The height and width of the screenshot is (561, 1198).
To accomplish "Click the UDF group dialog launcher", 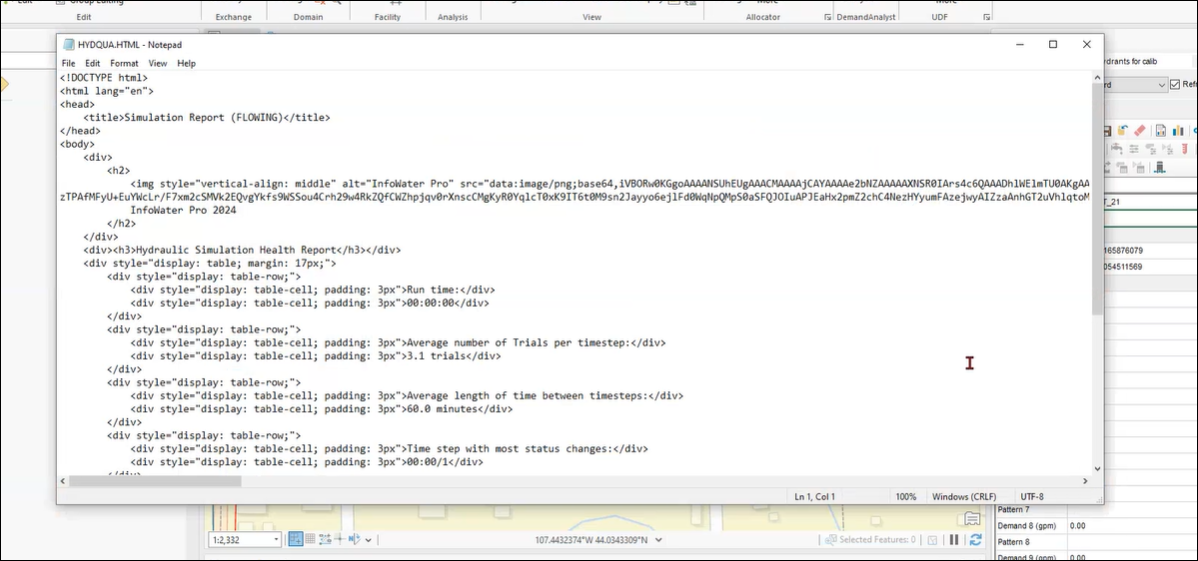I will click(986, 17).
